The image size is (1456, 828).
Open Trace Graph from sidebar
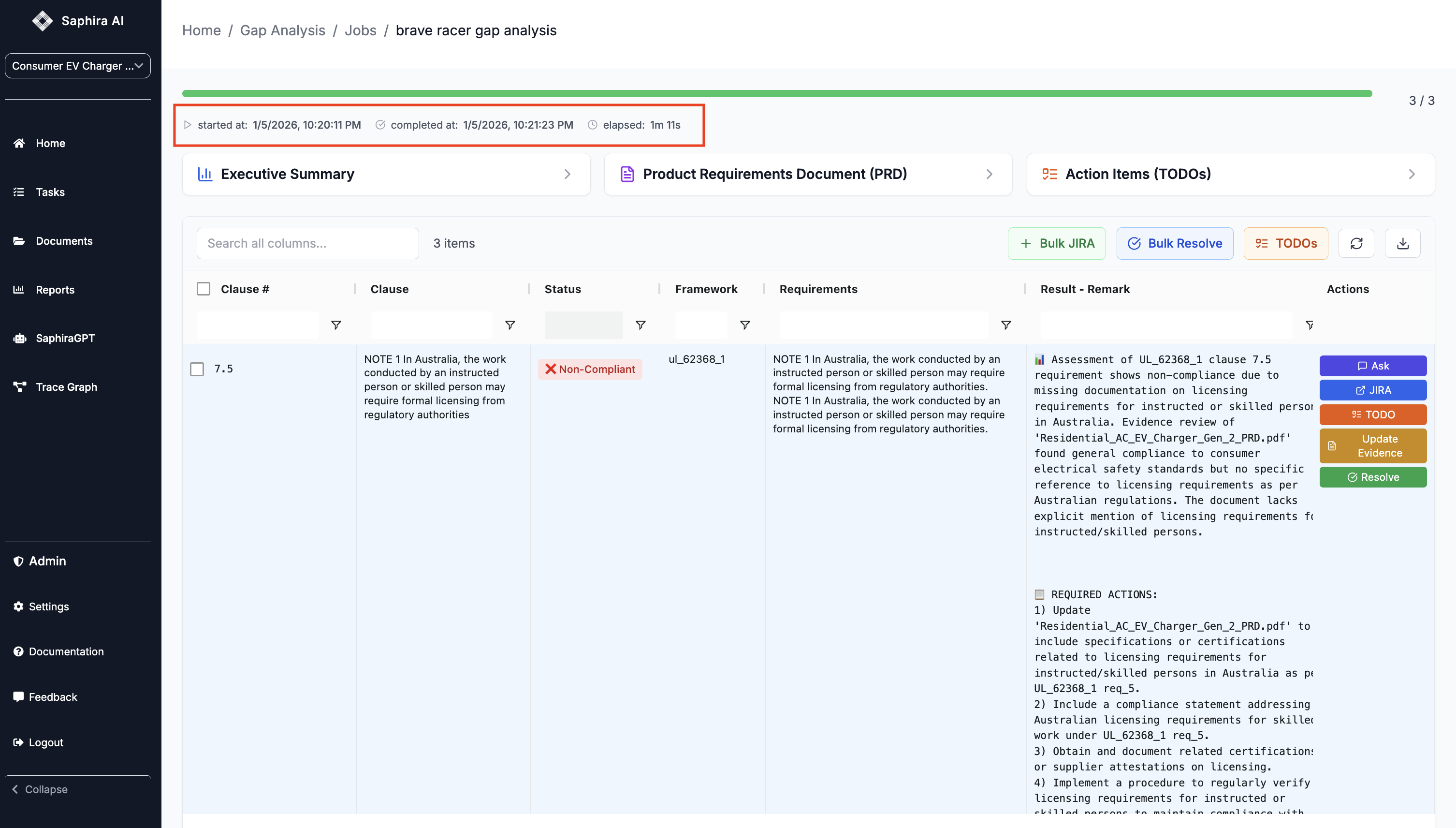click(66, 387)
